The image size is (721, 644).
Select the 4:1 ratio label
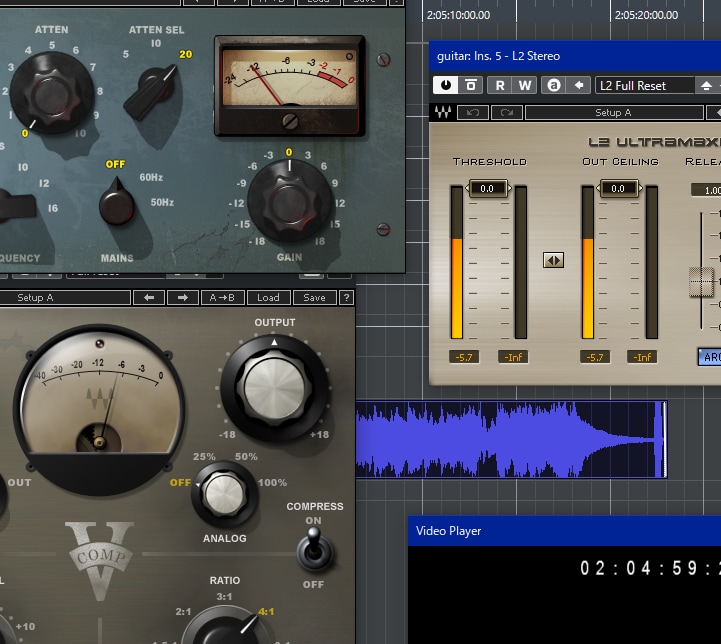[x=267, y=612]
